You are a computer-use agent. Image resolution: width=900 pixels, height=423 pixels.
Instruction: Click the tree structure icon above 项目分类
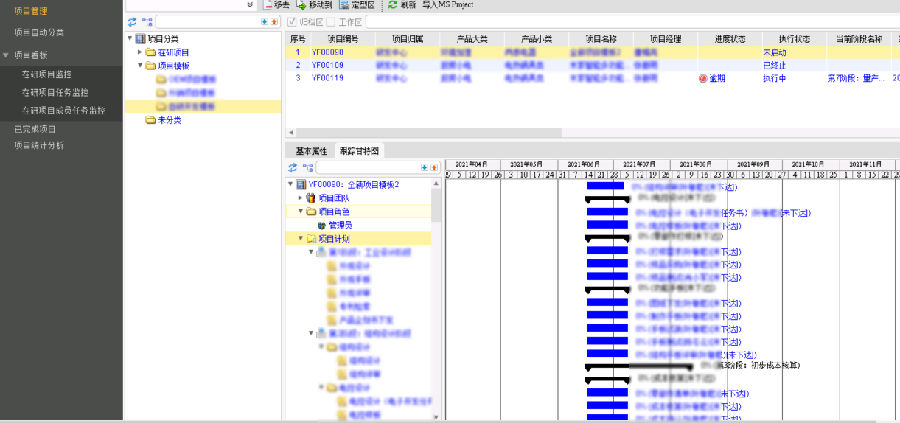(x=147, y=21)
